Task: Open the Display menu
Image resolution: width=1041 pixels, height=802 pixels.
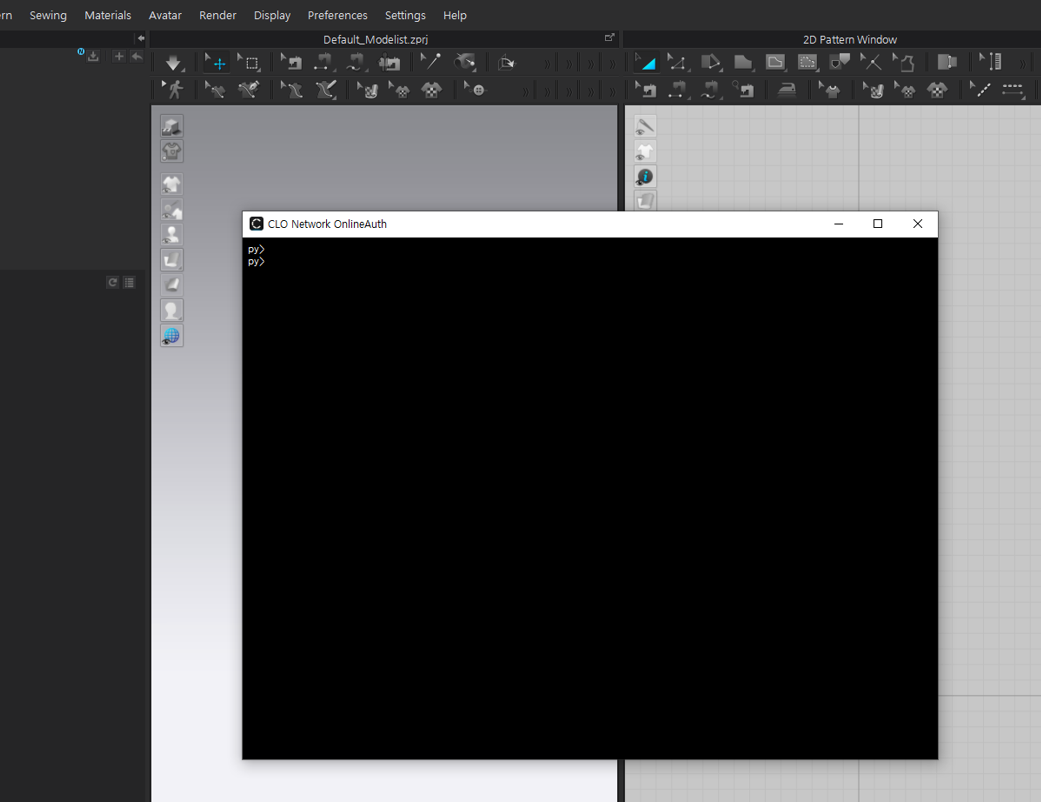Action: [272, 15]
